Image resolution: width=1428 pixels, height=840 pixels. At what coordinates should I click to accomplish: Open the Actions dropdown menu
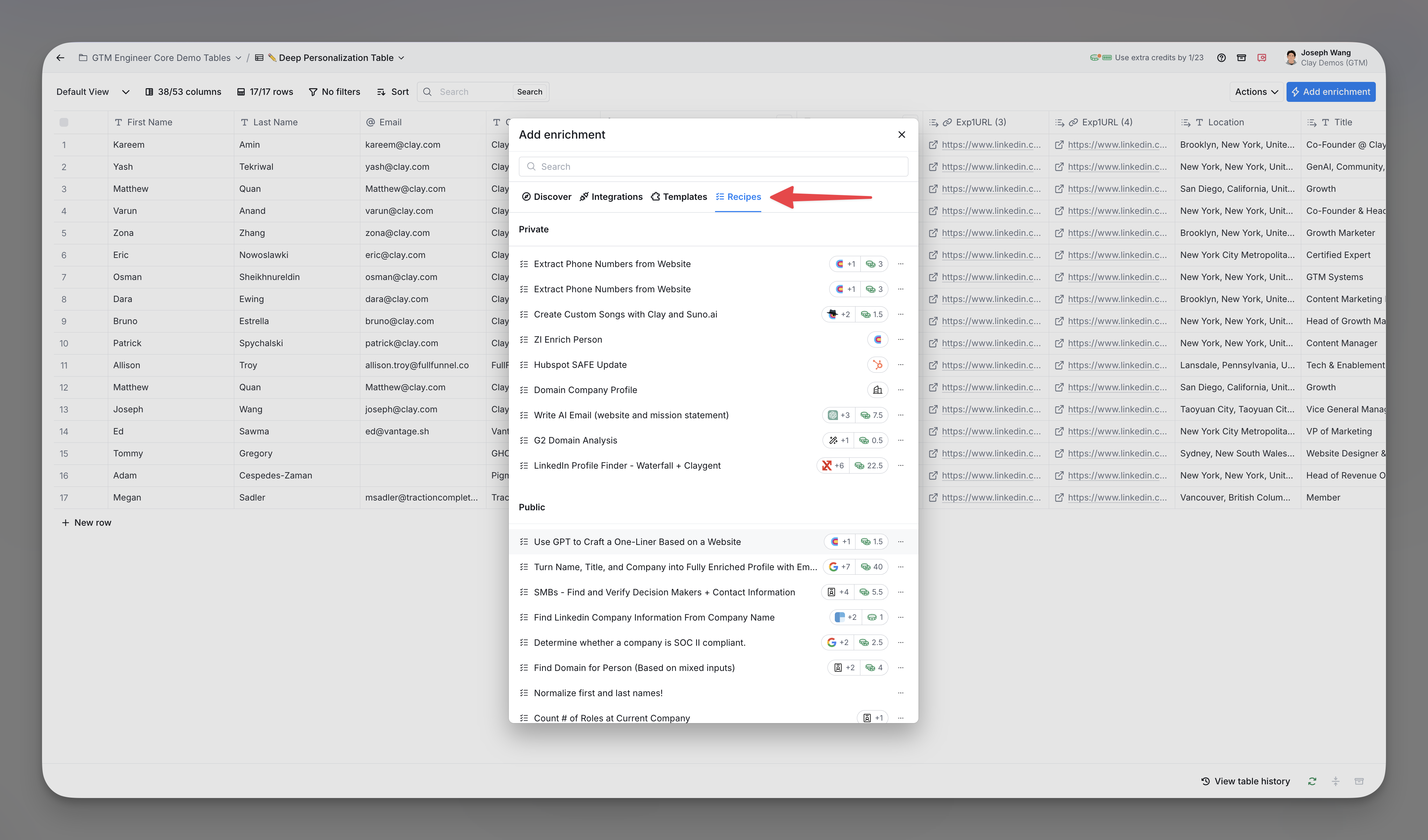coord(1256,92)
